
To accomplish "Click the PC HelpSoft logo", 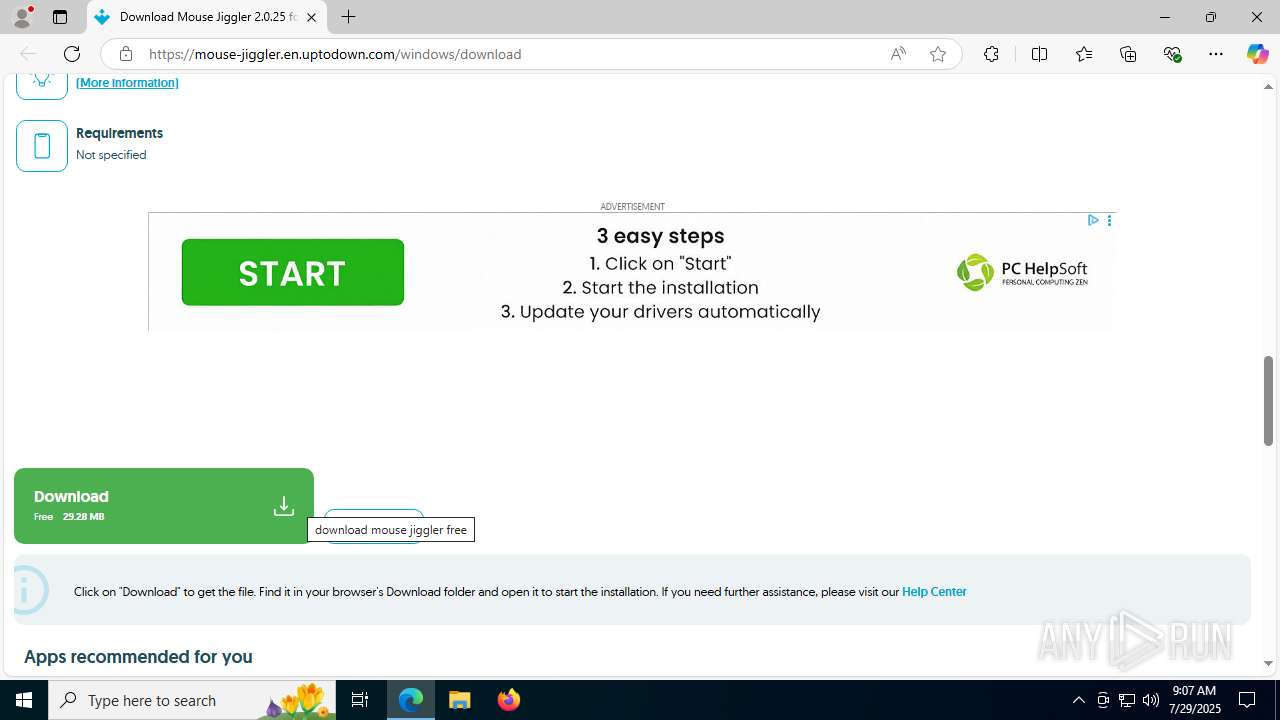I will (x=1022, y=272).
